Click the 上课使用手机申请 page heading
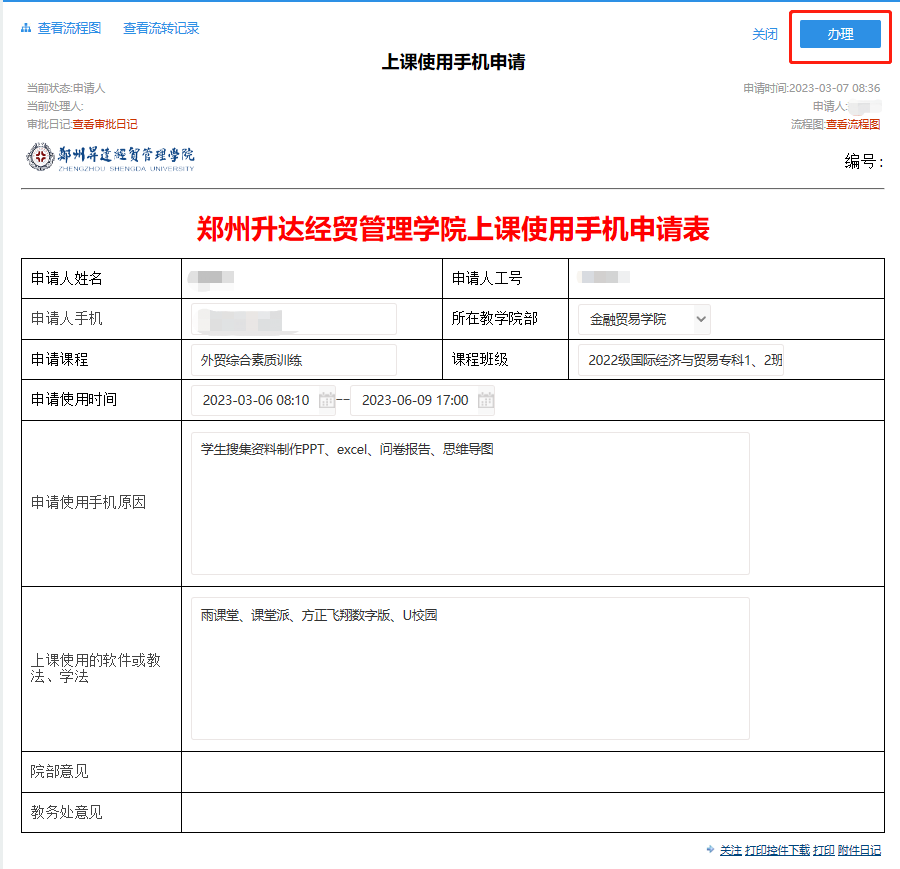This screenshot has height=869, width=900. [453, 62]
